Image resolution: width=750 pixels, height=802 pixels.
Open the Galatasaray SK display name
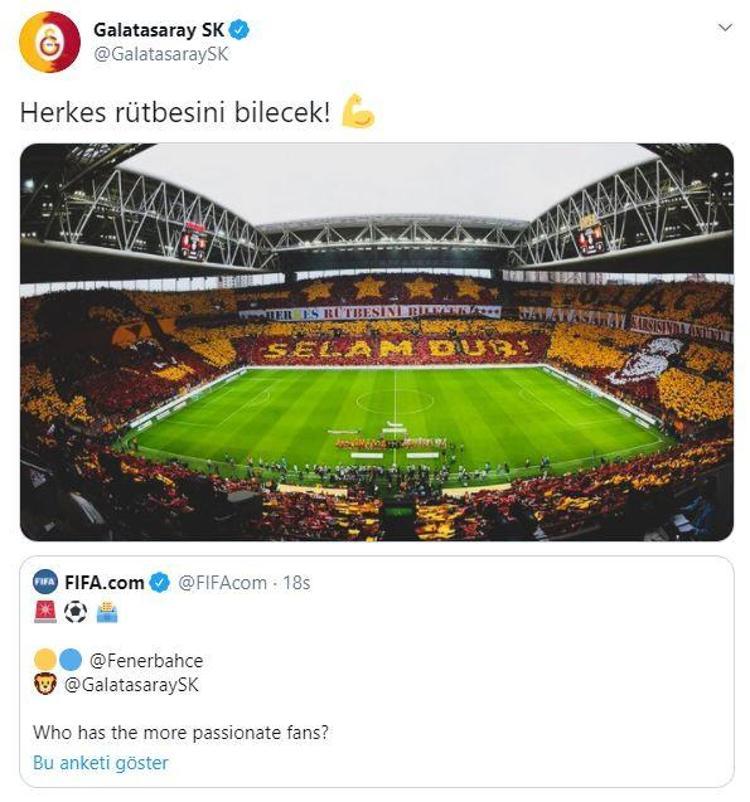[x=159, y=31]
